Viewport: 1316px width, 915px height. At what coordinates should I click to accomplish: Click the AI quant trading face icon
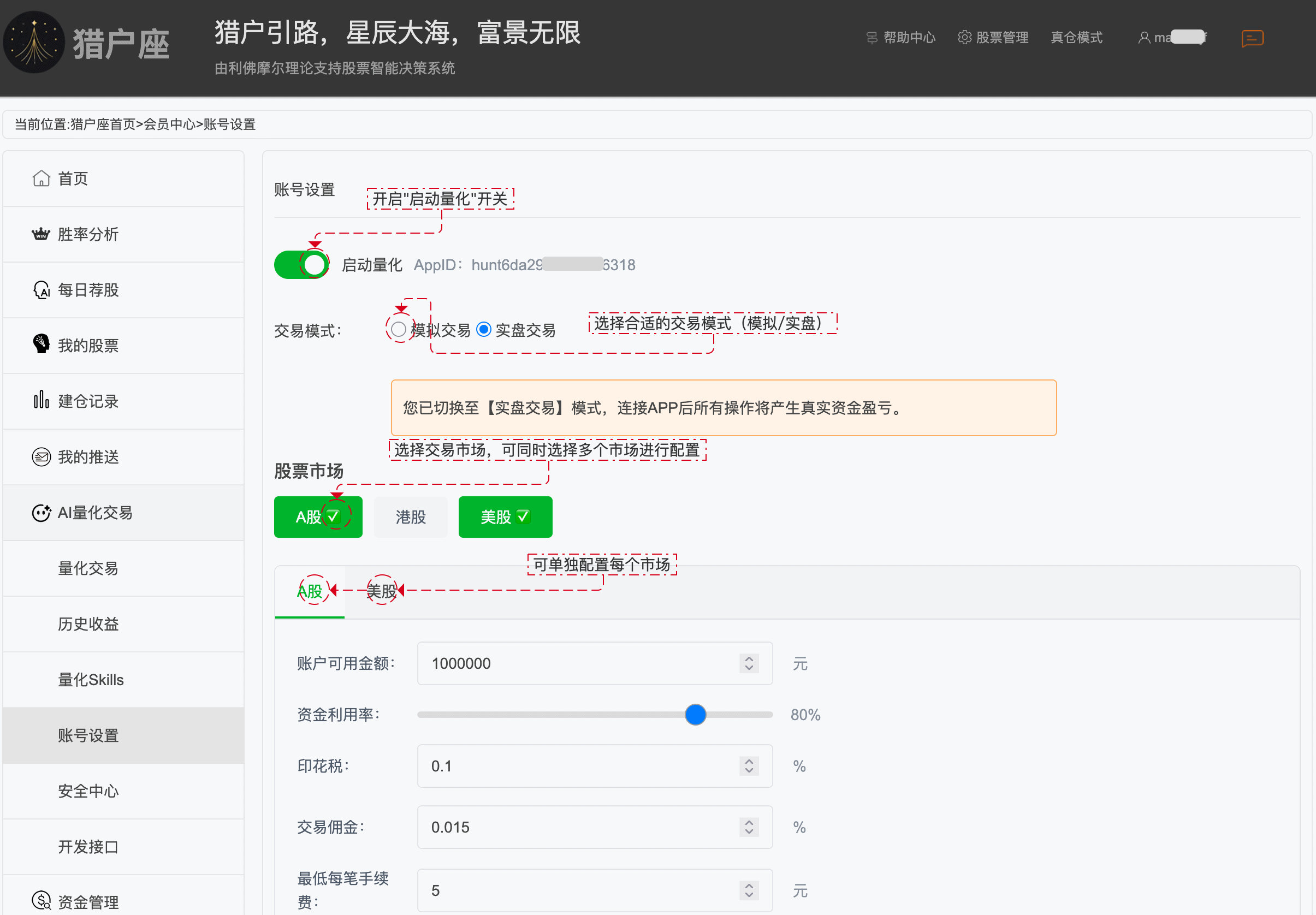pos(42,513)
